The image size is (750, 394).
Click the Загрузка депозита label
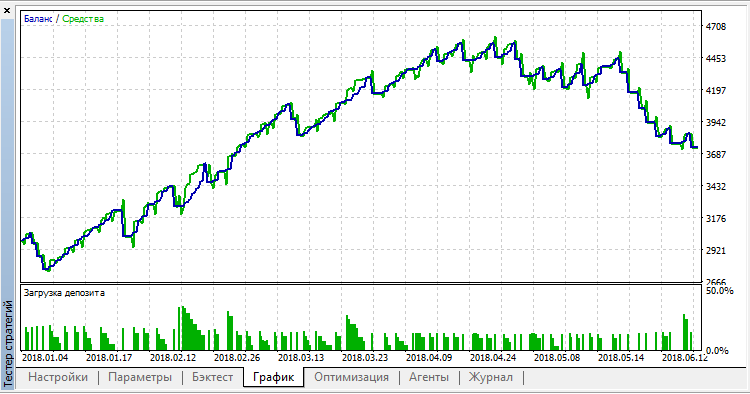pyautogui.click(x=64, y=293)
